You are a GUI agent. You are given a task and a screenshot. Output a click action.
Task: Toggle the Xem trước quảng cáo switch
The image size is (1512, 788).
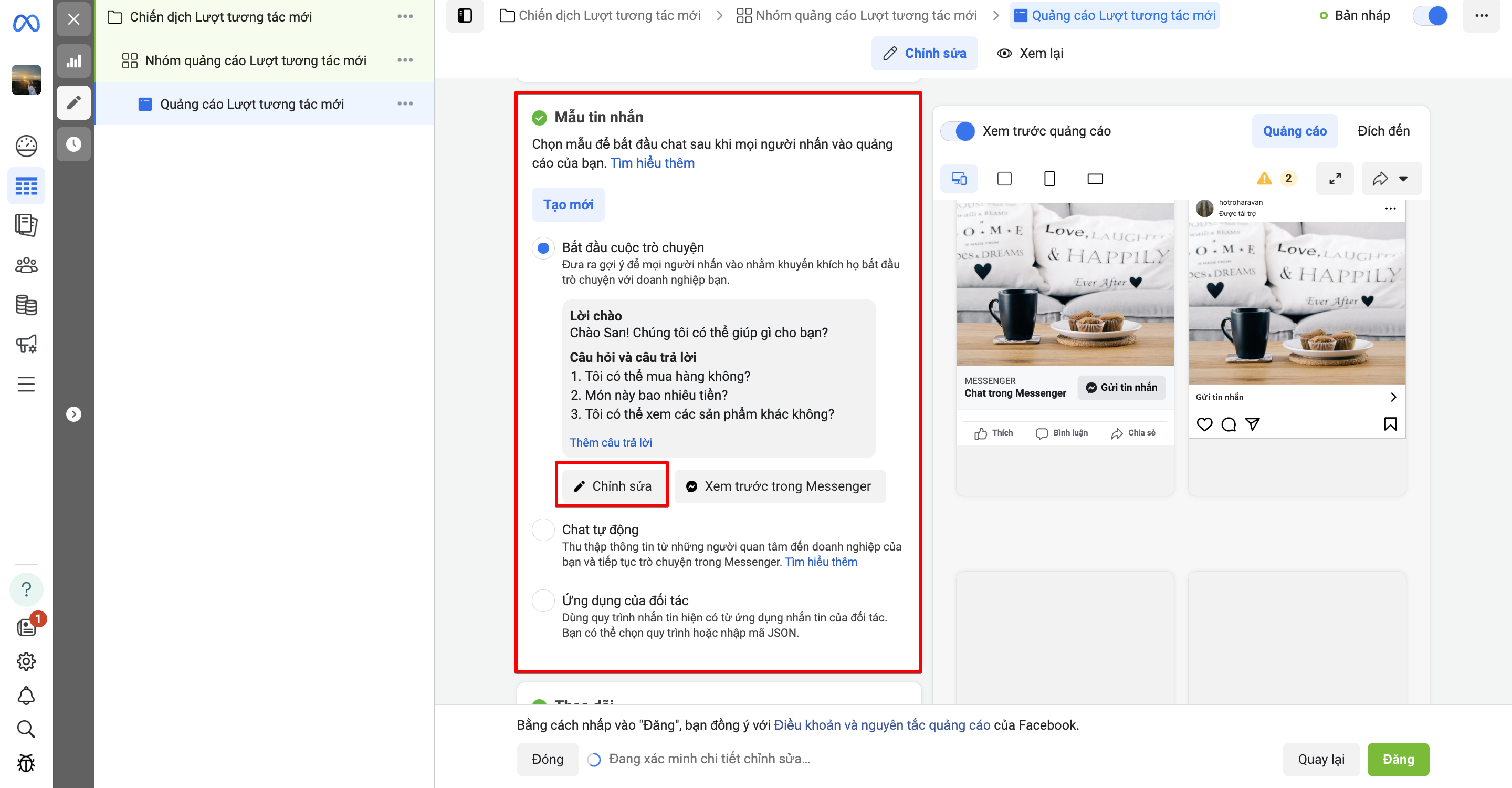pos(958,131)
